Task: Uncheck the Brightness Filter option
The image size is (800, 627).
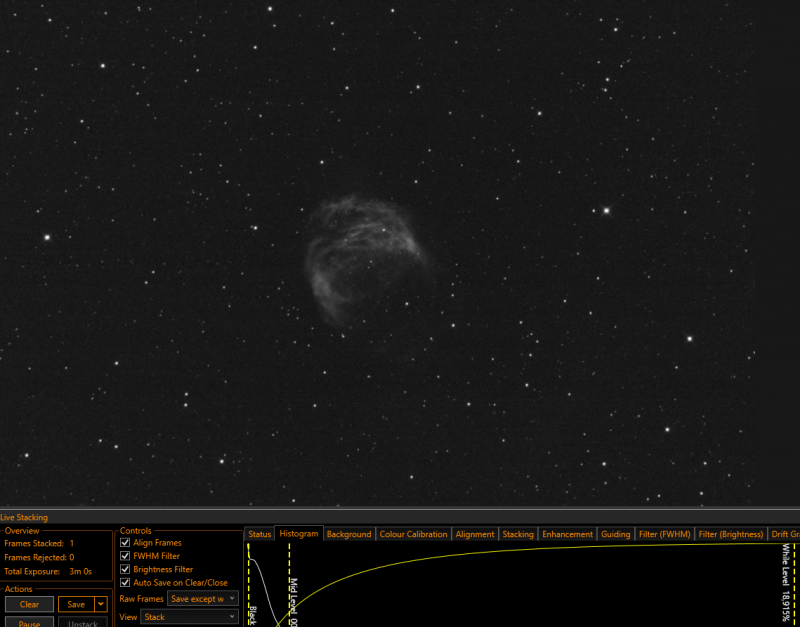Action: [x=125, y=569]
